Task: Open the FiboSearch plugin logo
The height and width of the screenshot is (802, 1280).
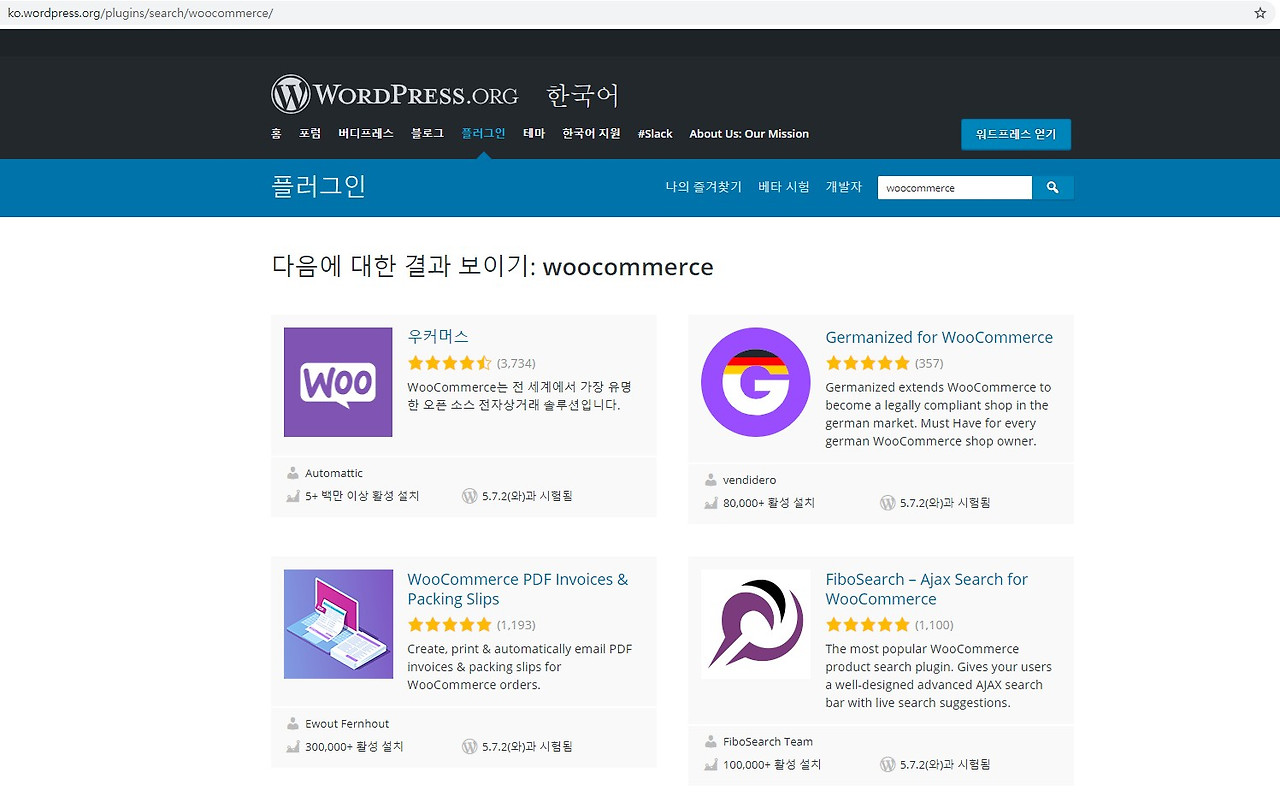Action: [x=755, y=624]
